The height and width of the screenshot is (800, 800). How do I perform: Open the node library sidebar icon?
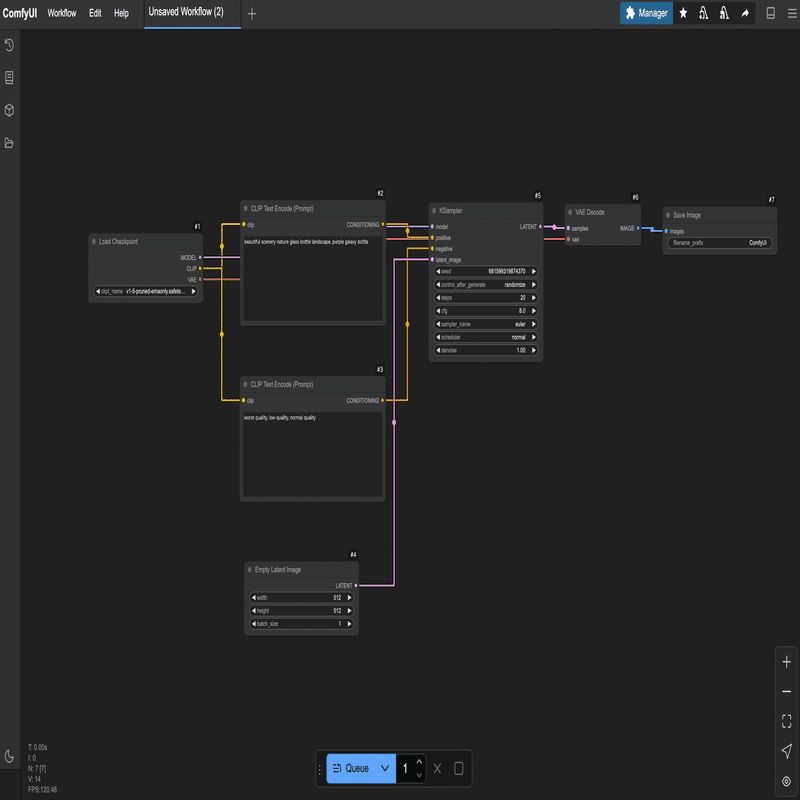click(9, 78)
